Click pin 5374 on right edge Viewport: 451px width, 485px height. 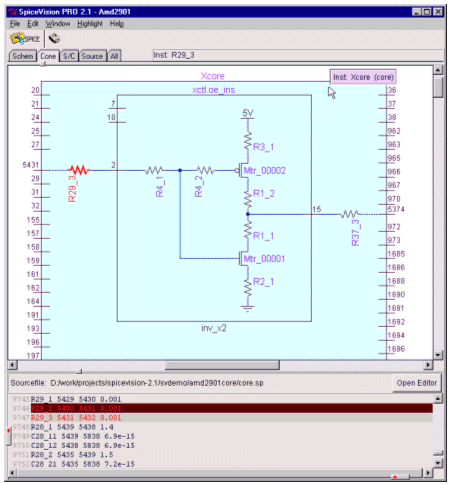click(x=396, y=209)
